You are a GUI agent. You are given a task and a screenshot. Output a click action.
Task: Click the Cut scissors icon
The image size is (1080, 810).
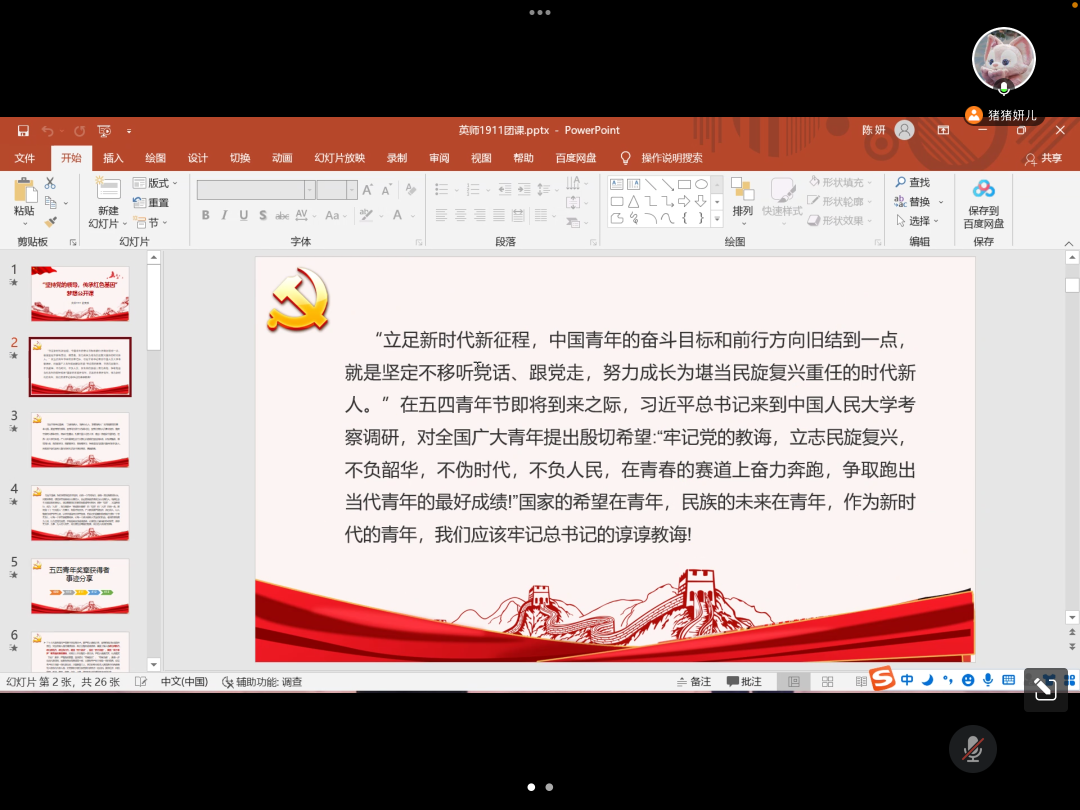pos(50,183)
